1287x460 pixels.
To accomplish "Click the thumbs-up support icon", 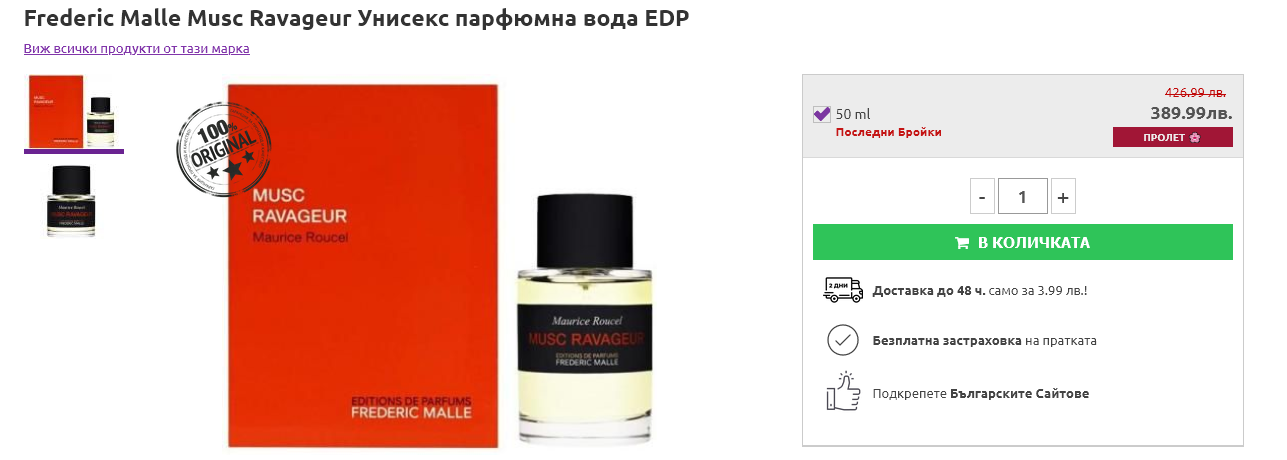I will 843,391.
